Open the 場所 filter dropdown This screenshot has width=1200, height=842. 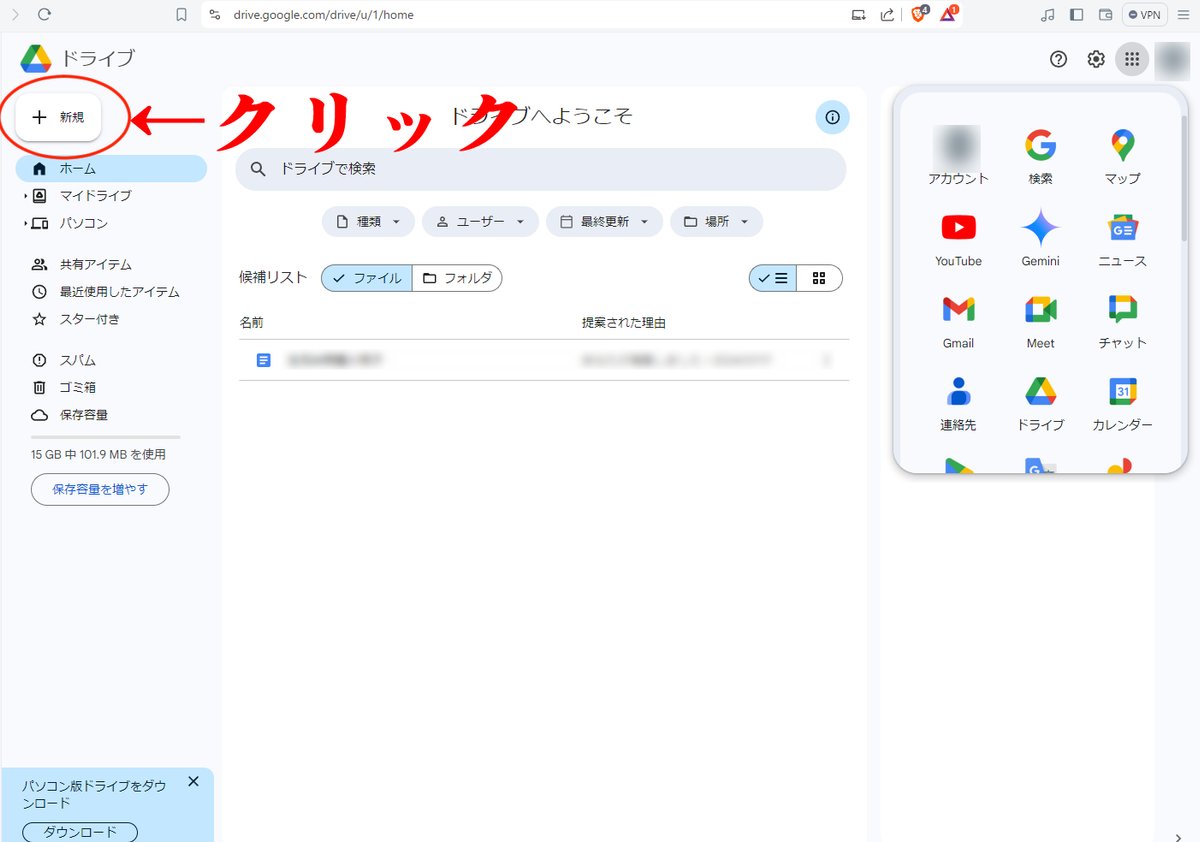coord(716,222)
